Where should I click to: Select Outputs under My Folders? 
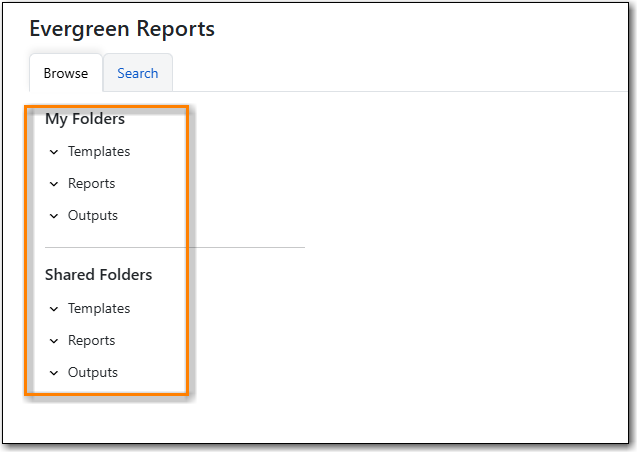(x=93, y=215)
